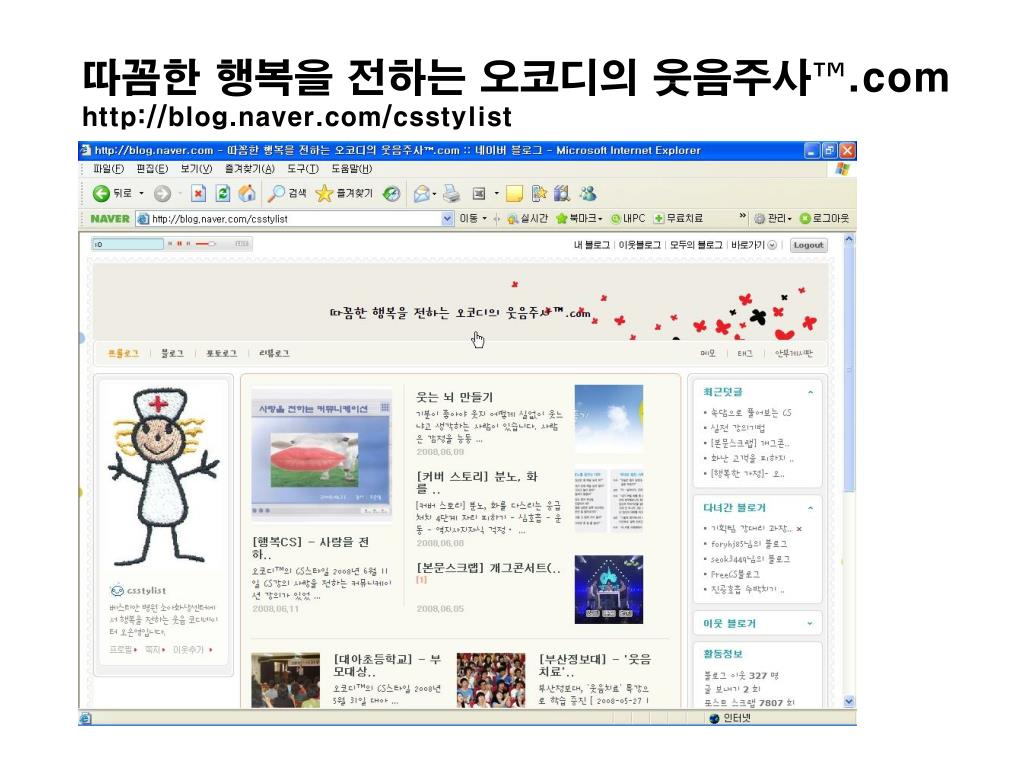Click the 이웃블로그 link
Image resolution: width=1024 pixels, height=768 pixels.
[639, 245]
